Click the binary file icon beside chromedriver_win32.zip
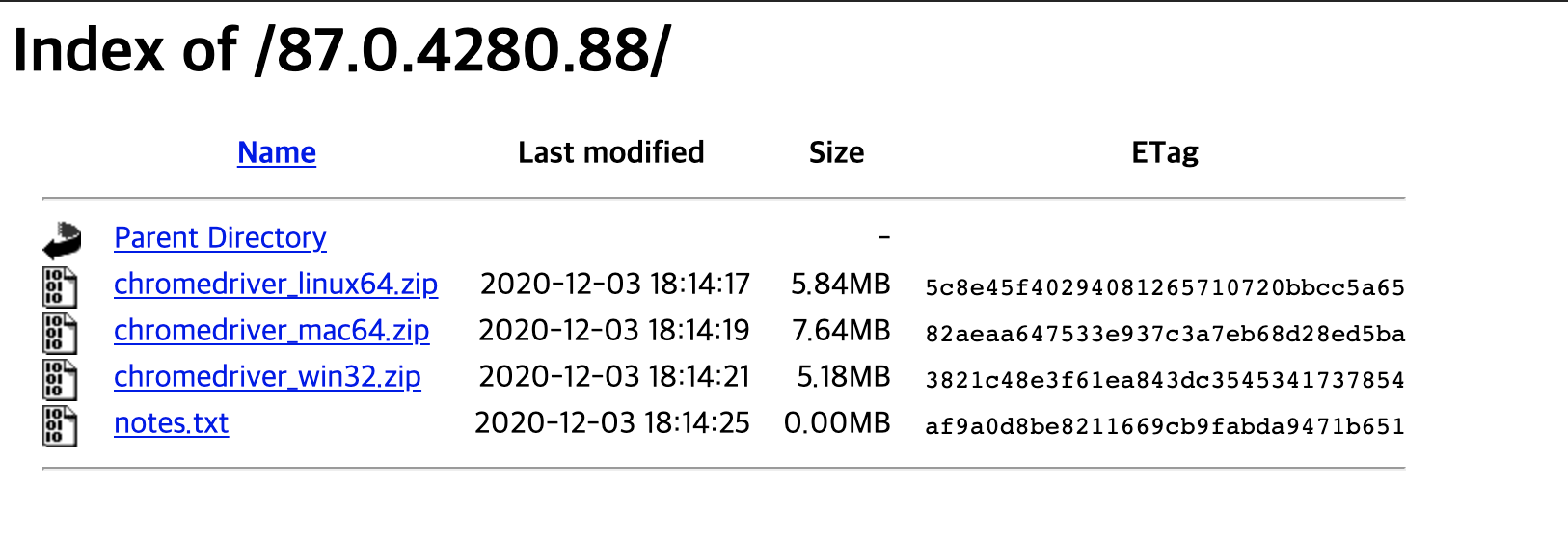This screenshot has height=542, width=1568. click(60, 379)
